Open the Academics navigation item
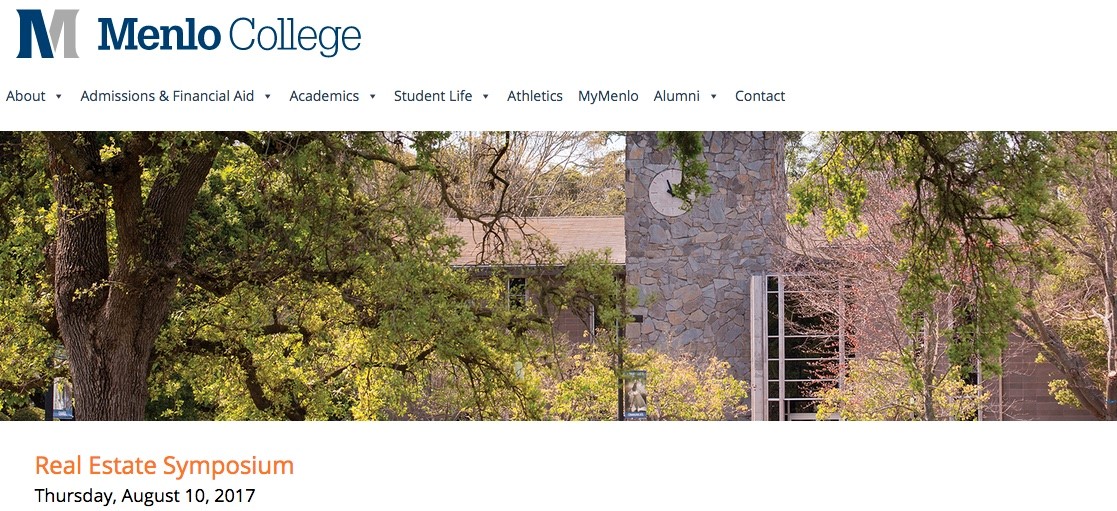Image resolution: width=1117 pixels, height=511 pixels. click(x=324, y=96)
